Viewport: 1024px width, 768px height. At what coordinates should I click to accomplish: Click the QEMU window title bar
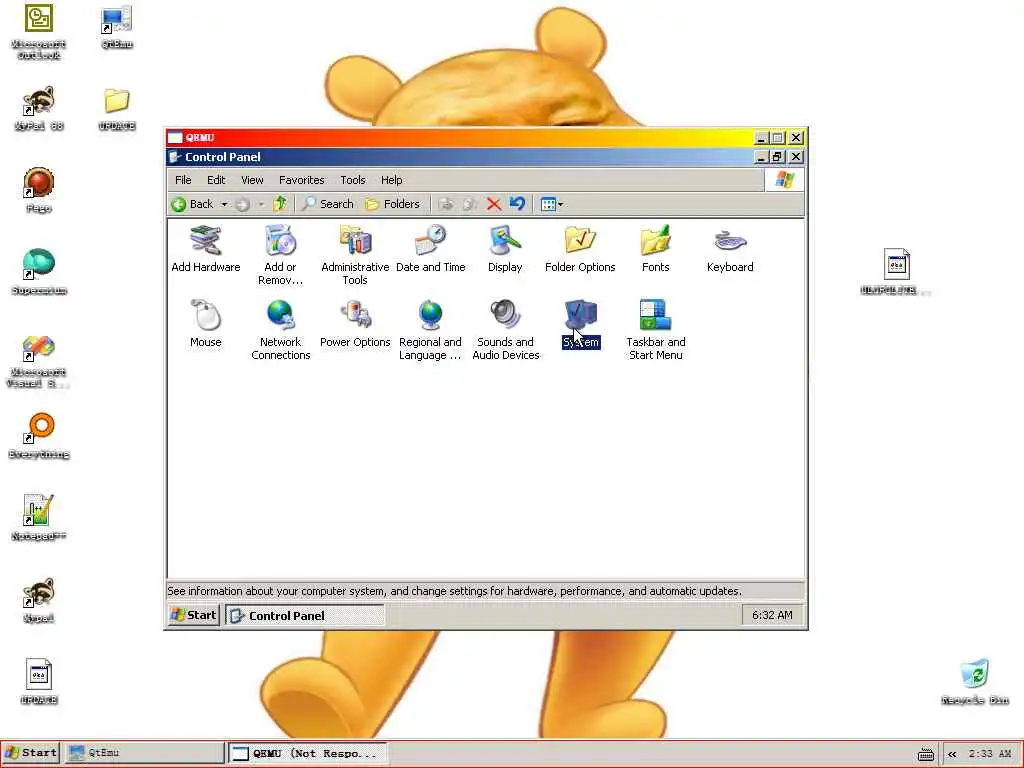pos(460,138)
